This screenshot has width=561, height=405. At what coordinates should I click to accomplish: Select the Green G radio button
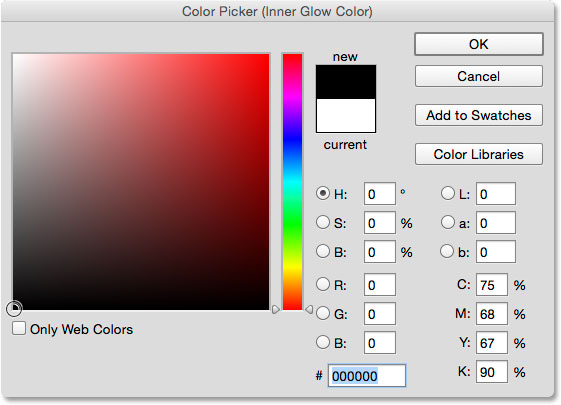click(323, 313)
